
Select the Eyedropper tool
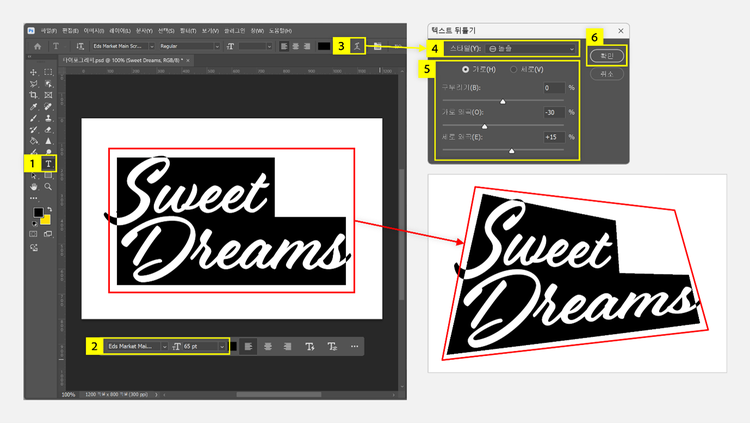point(33,107)
